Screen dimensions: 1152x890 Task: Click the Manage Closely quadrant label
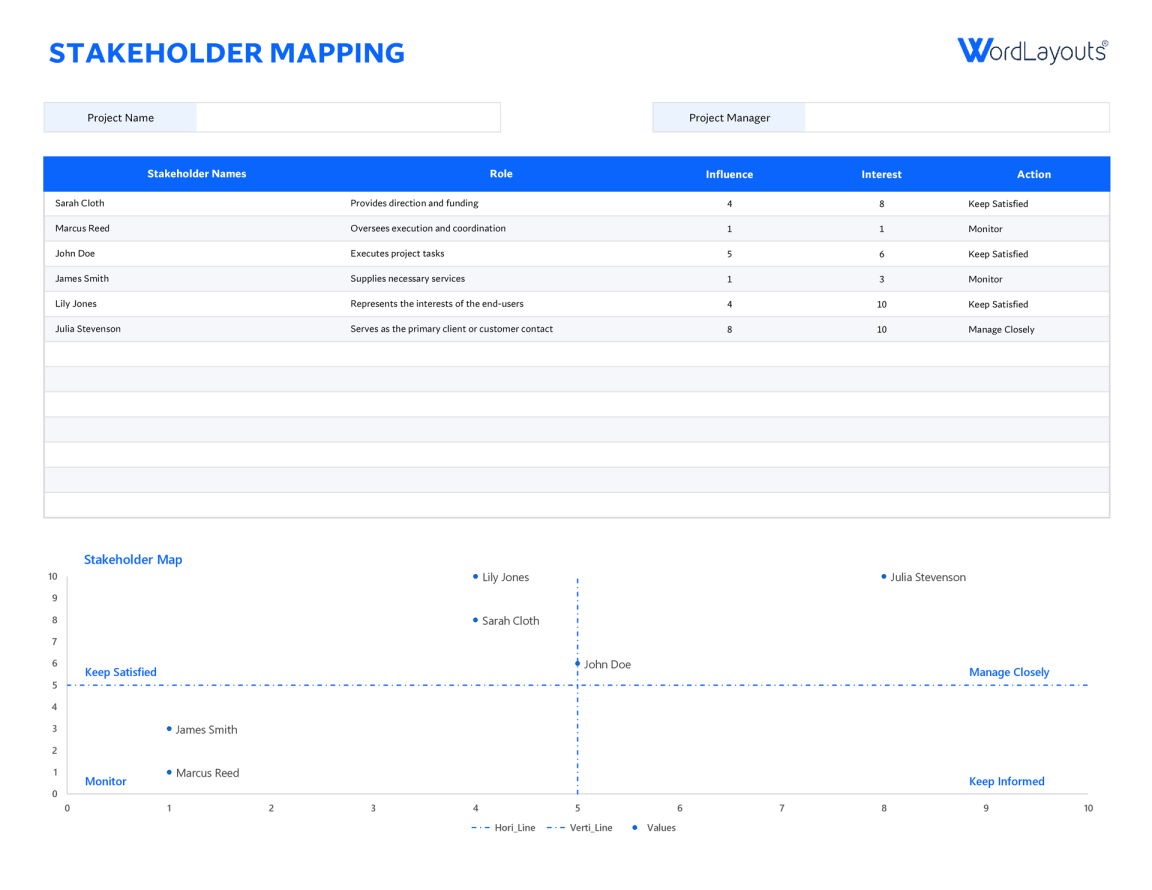(1009, 671)
